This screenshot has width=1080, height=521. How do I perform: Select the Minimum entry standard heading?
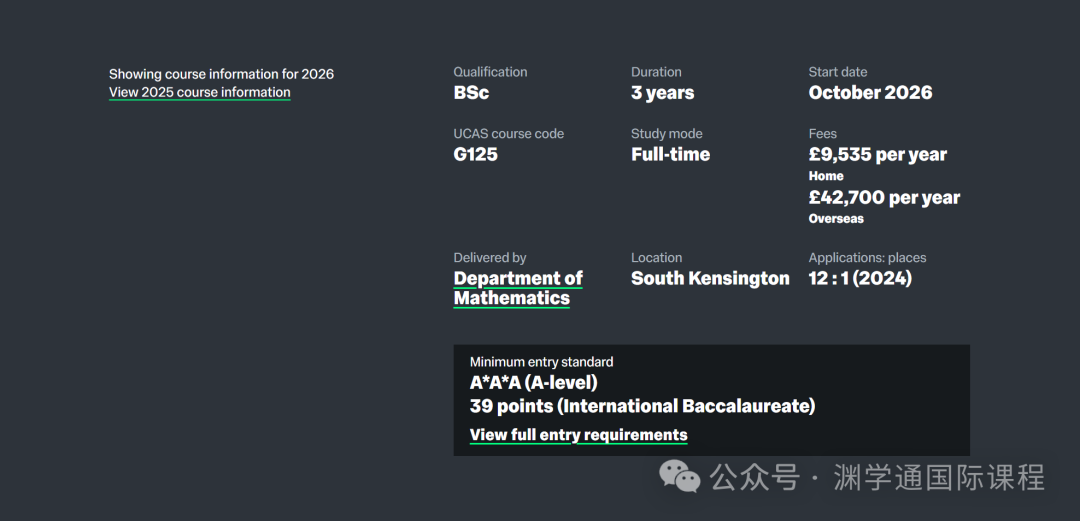[x=541, y=362]
